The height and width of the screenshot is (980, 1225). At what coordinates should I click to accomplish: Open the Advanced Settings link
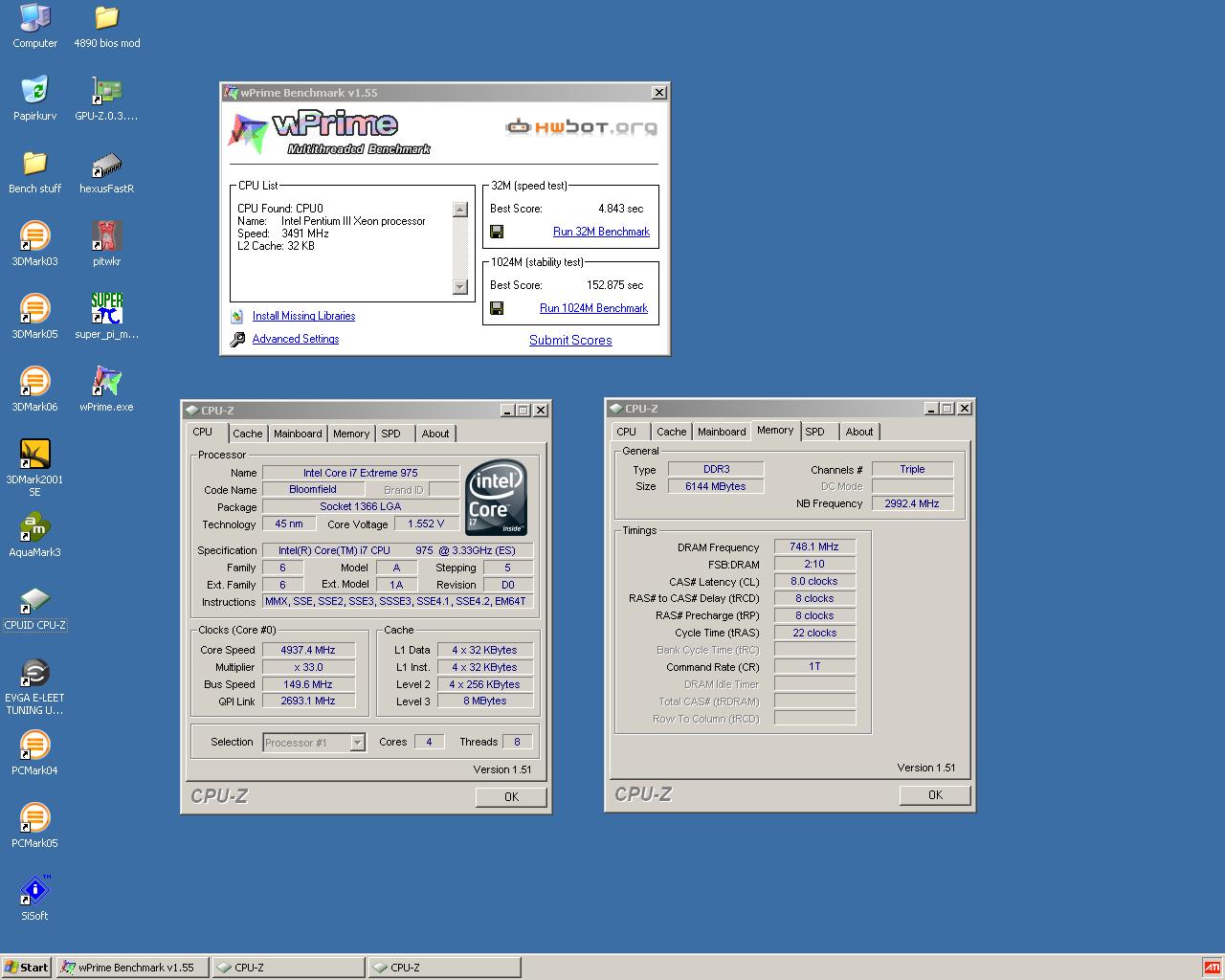tap(296, 339)
